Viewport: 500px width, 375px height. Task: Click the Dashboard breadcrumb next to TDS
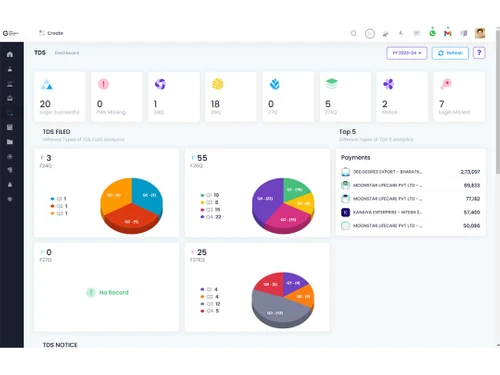[67, 53]
